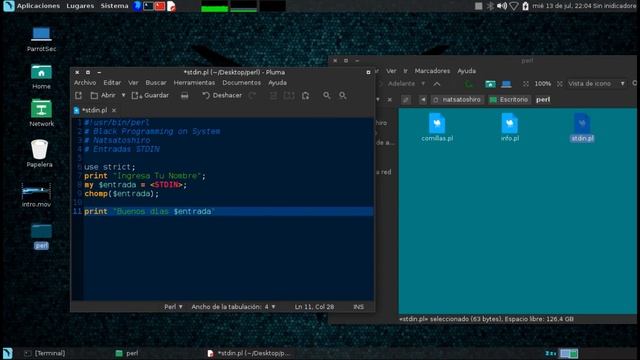Click the 'use strict;' line in editor

tap(109, 167)
